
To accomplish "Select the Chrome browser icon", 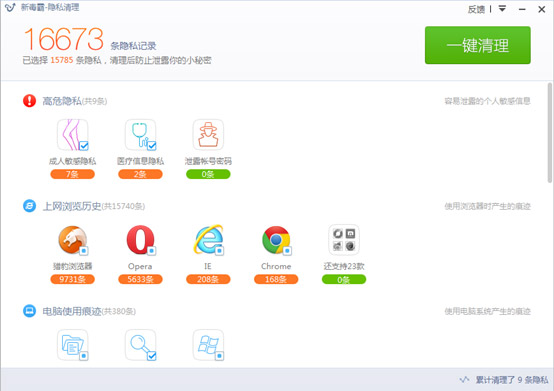I will point(276,240).
